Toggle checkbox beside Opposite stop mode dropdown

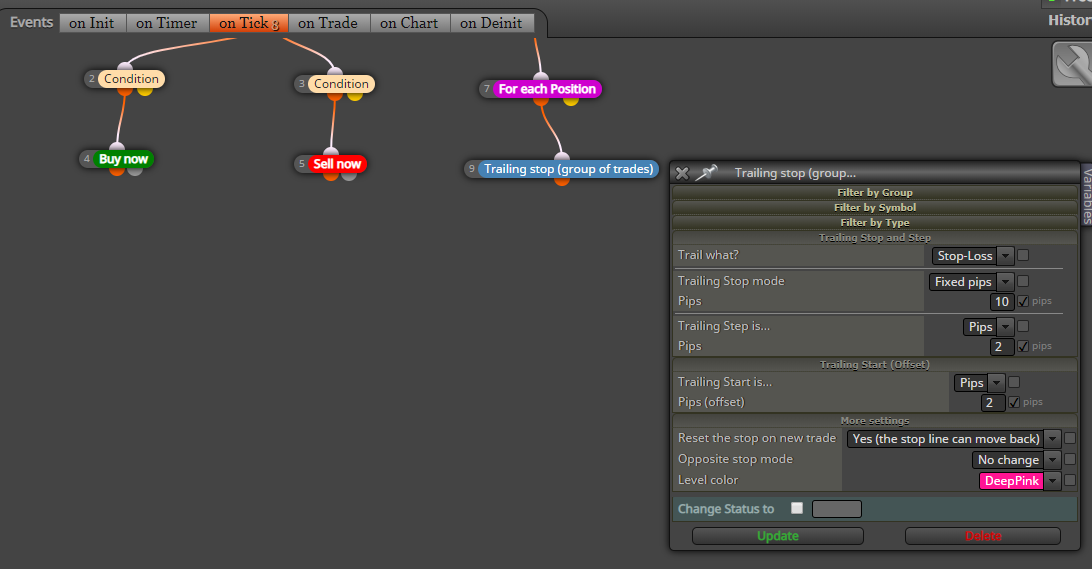pyautogui.click(x=1070, y=460)
